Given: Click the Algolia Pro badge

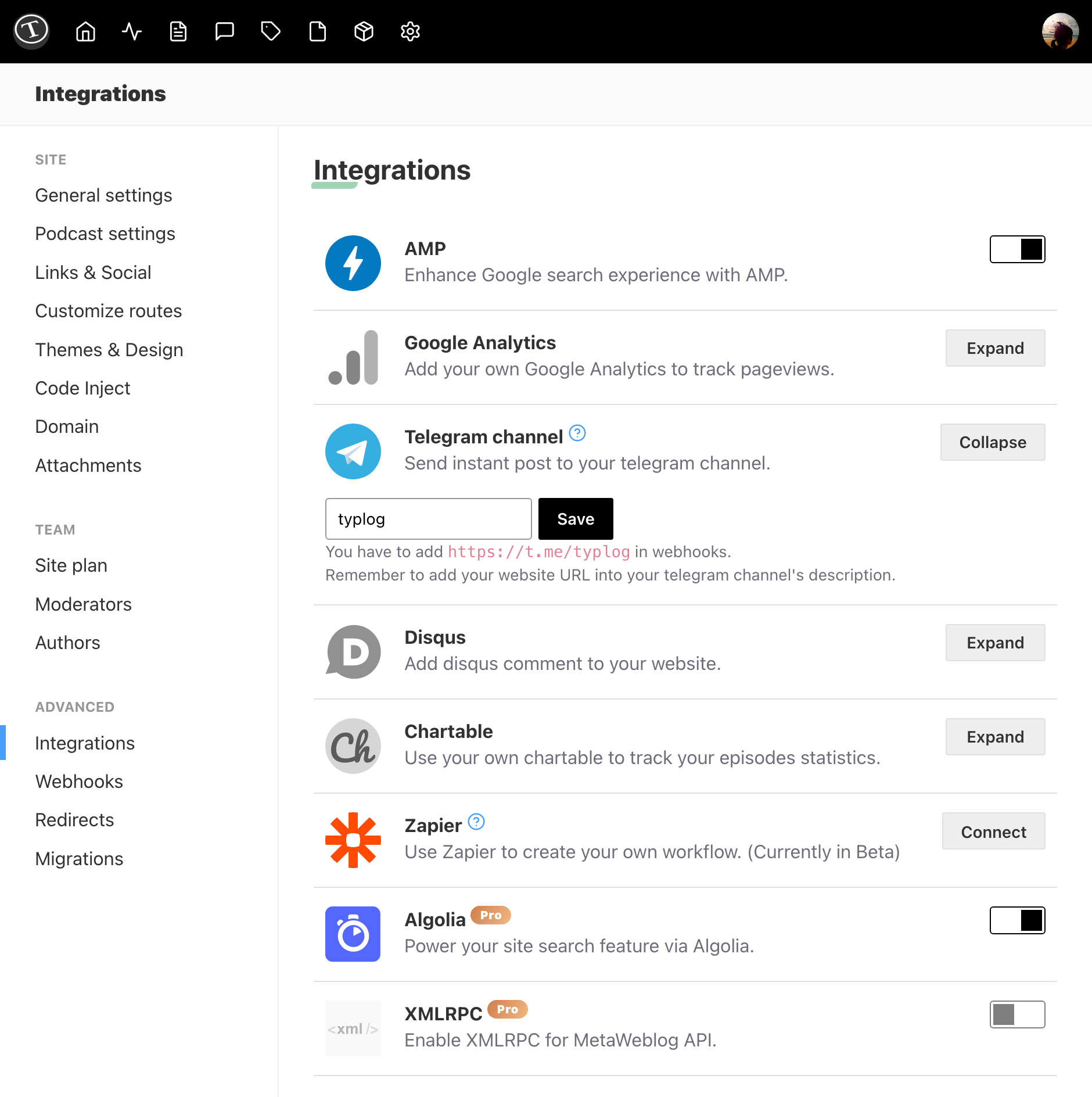Looking at the screenshot, I should tap(491, 915).
